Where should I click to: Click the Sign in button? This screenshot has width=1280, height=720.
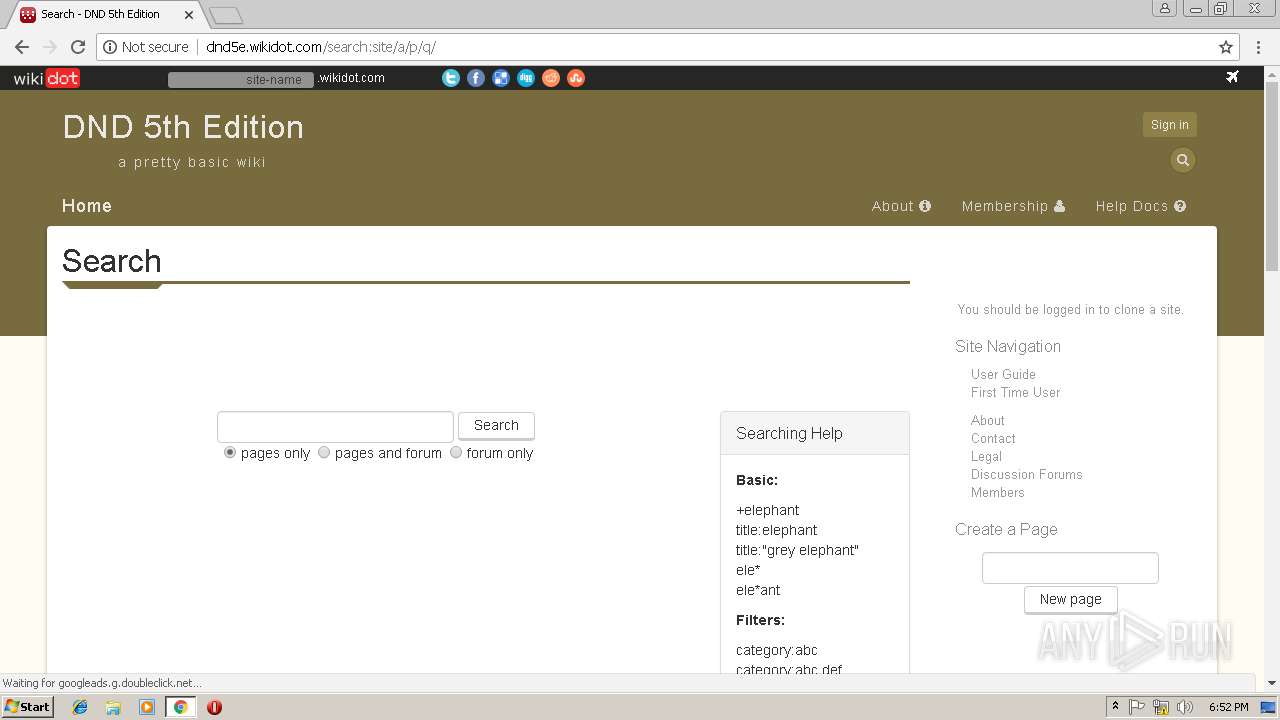point(1170,125)
